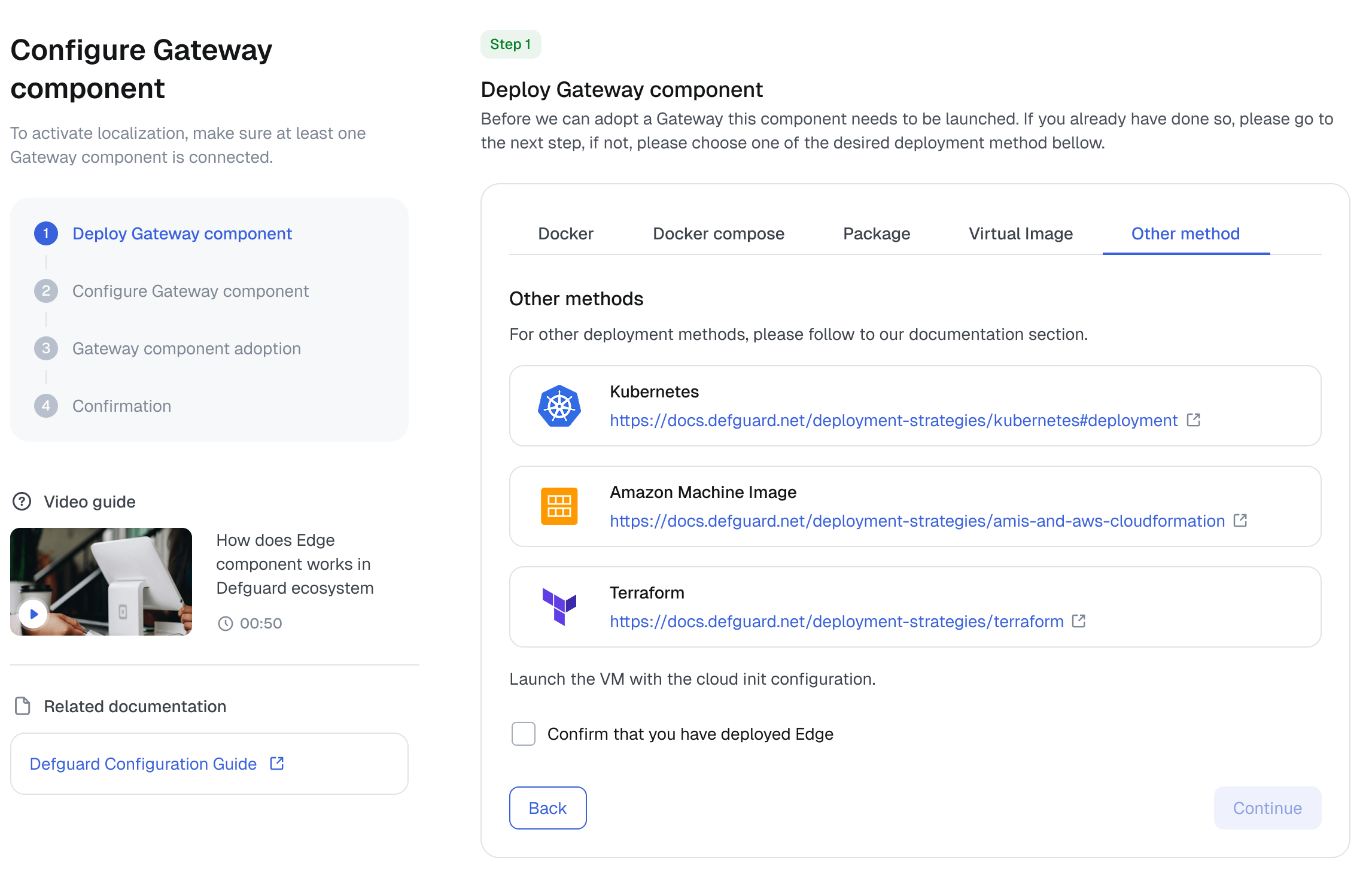Select the Virtual Image tab
The height and width of the screenshot is (875, 1372).
[x=1020, y=233]
